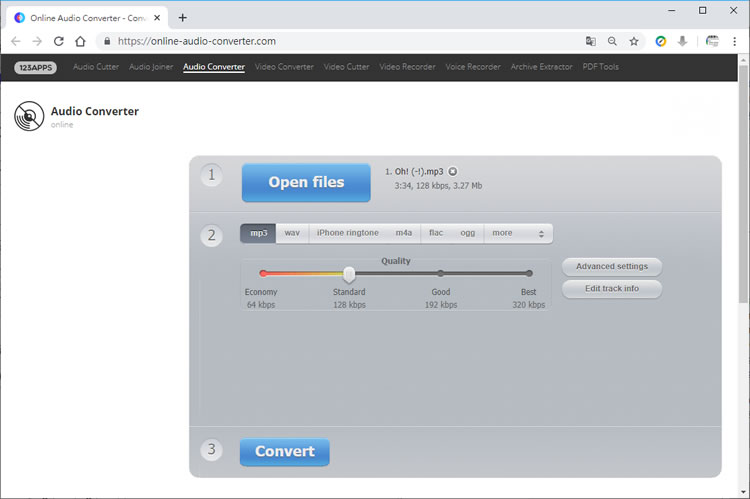The height and width of the screenshot is (499, 750).
Task: View site security padlock info
Action: (107, 41)
